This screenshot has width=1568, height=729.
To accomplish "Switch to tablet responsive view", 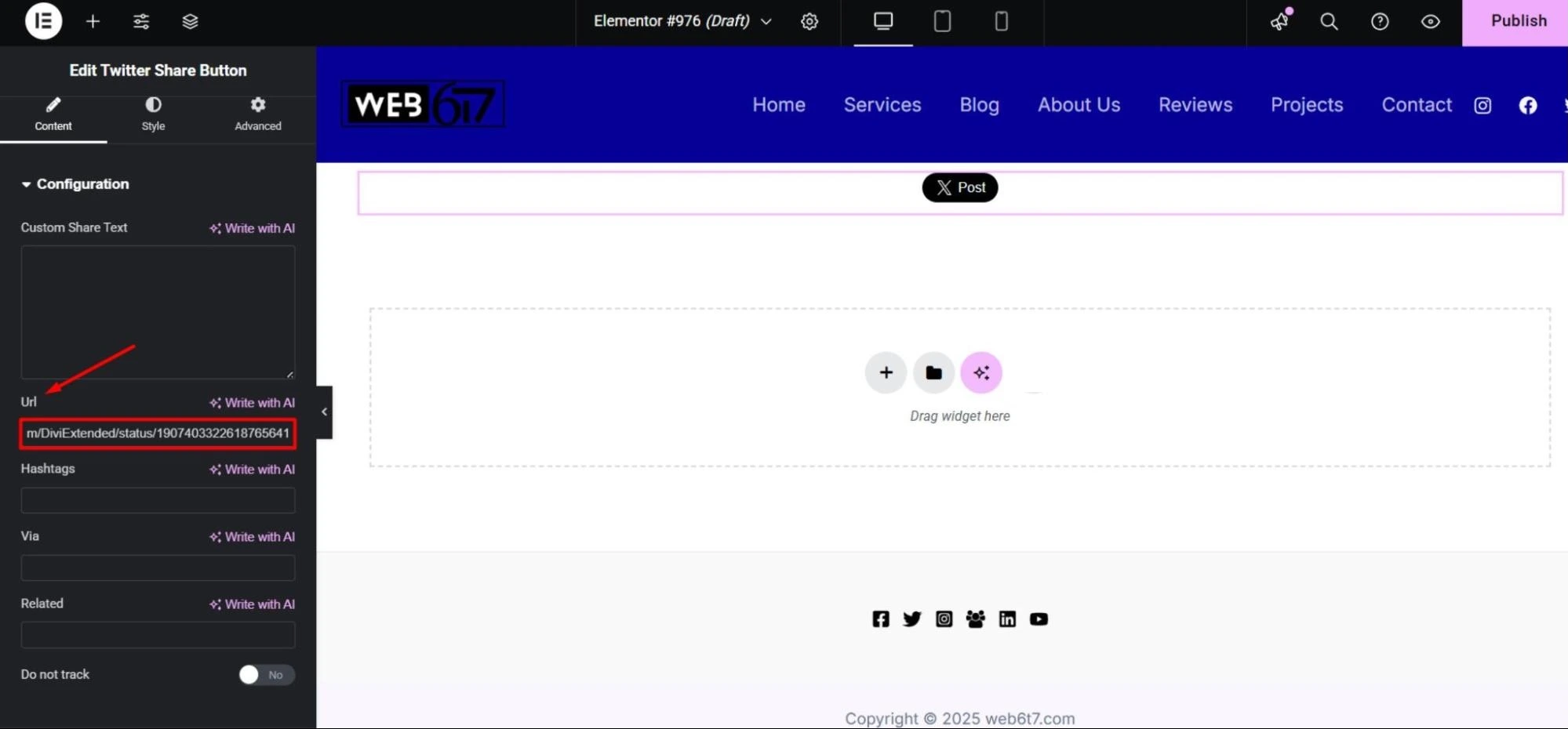I will 942,21.
